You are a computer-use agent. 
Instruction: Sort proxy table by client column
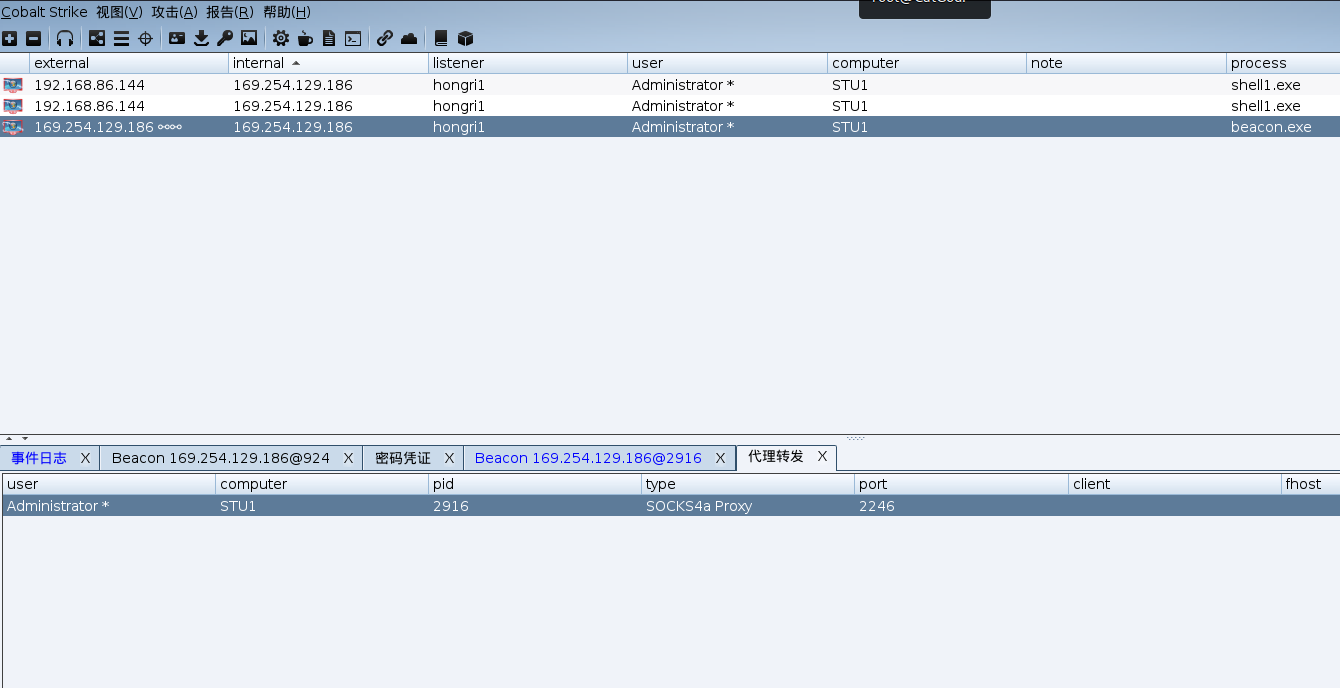point(1175,484)
